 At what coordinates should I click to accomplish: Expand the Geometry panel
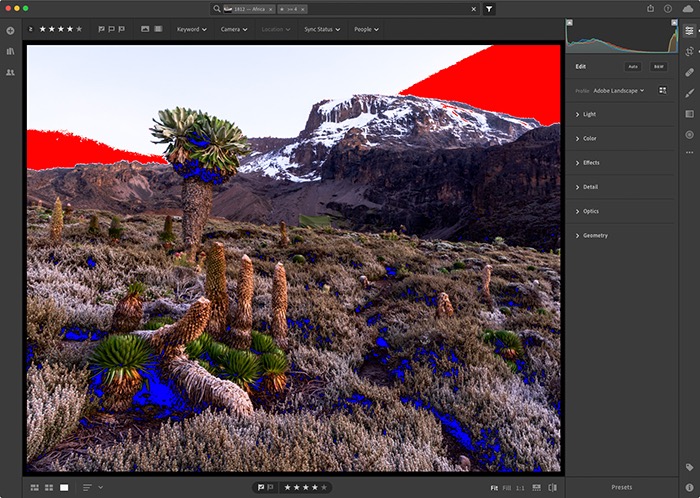click(596, 235)
